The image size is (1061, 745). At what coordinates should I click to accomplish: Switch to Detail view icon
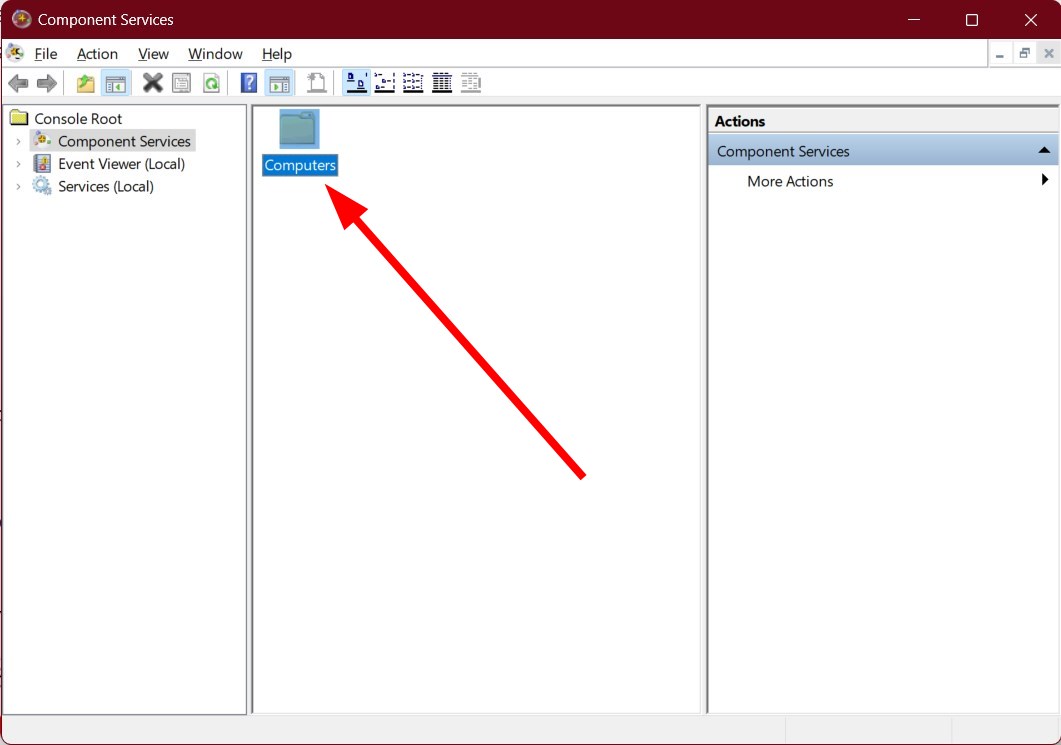pos(442,83)
